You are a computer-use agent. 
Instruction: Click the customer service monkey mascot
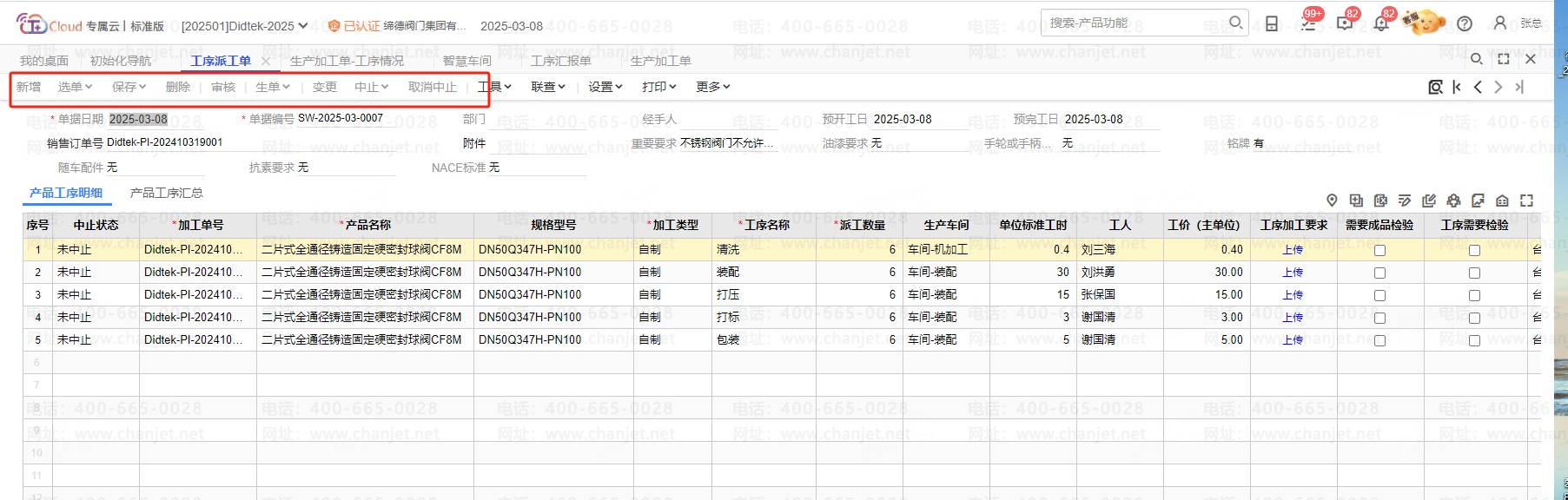pyautogui.click(x=1426, y=23)
